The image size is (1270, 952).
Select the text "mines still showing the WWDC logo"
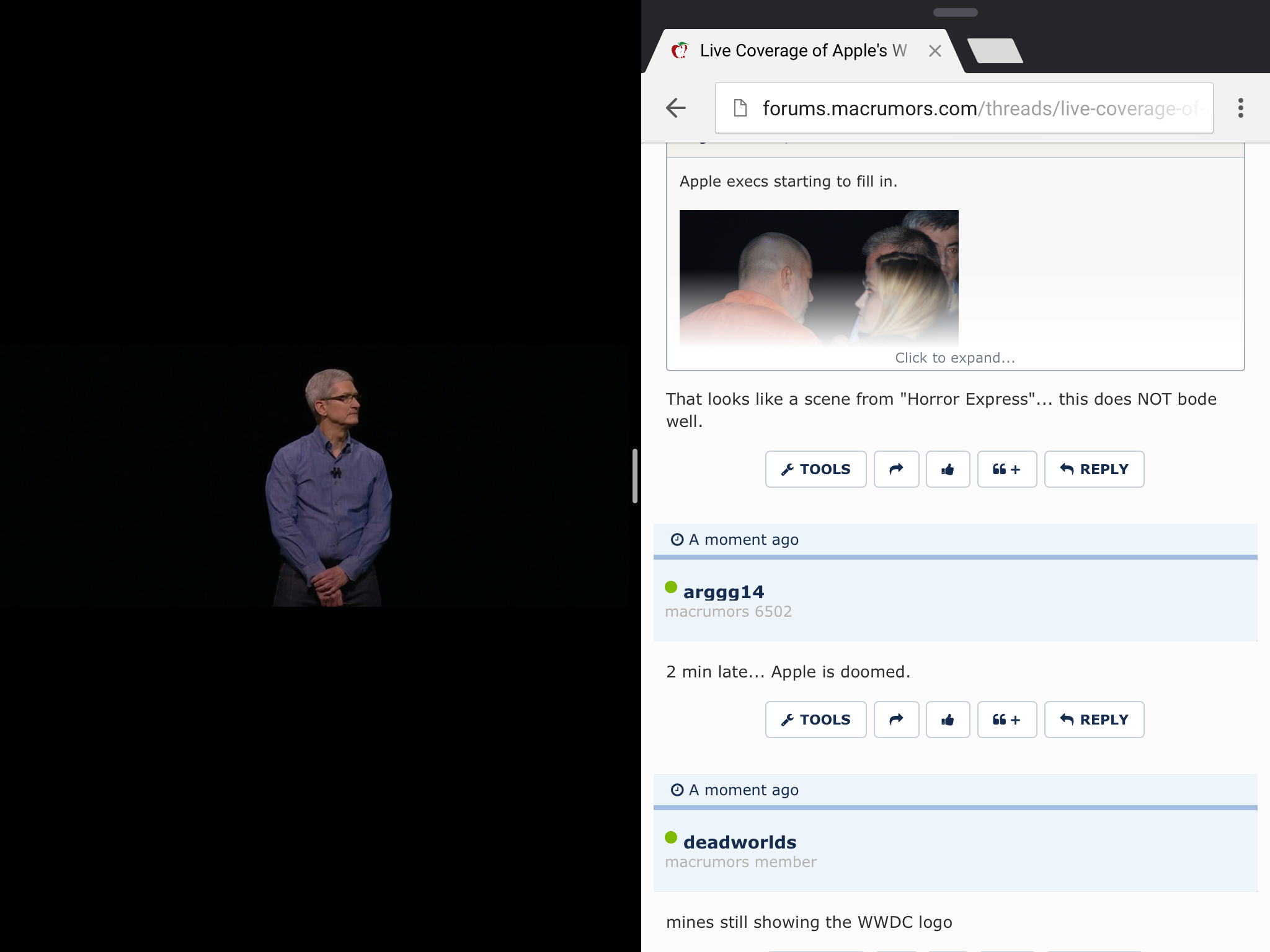click(x=809, y=922)
